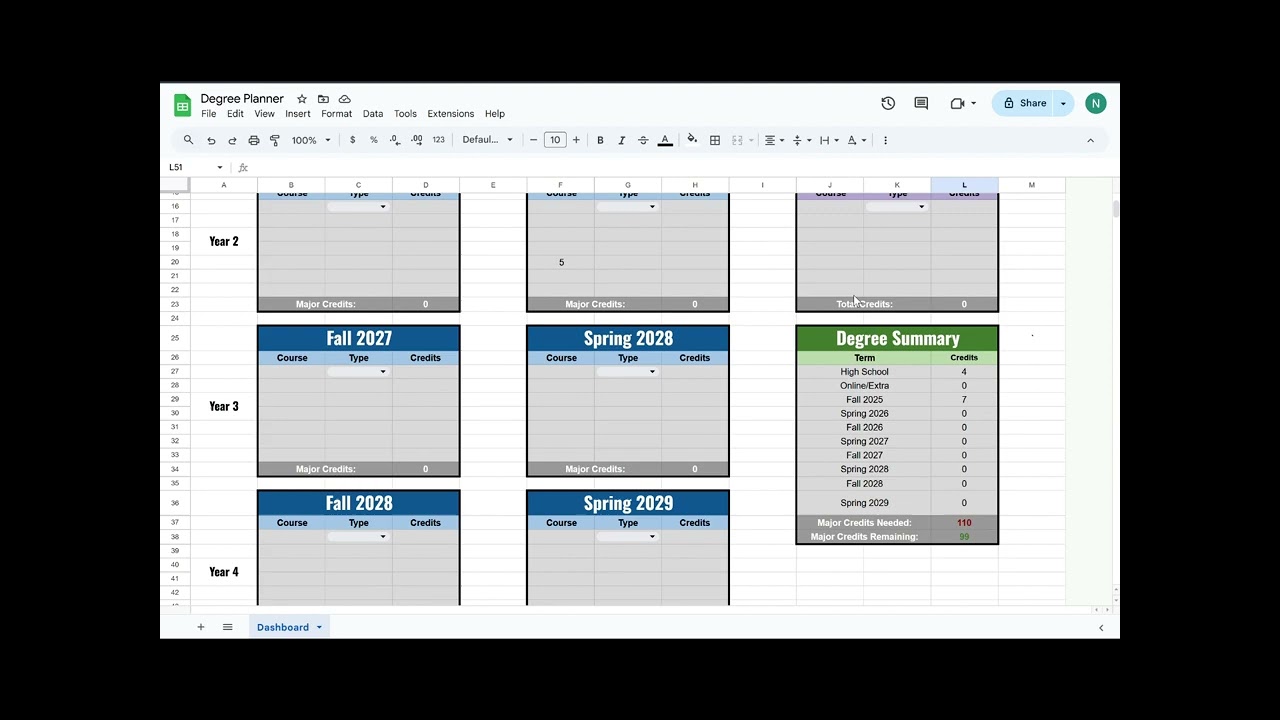The image size is (1280, 720).
Task: Open the font family dropdown
Action: coord(487,140)
